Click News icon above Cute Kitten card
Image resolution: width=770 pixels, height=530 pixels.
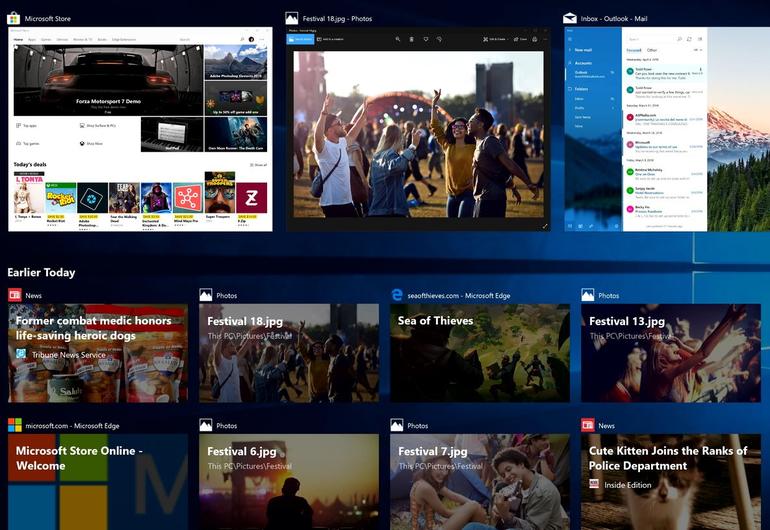pyautogui.click(x=587, y=425)
